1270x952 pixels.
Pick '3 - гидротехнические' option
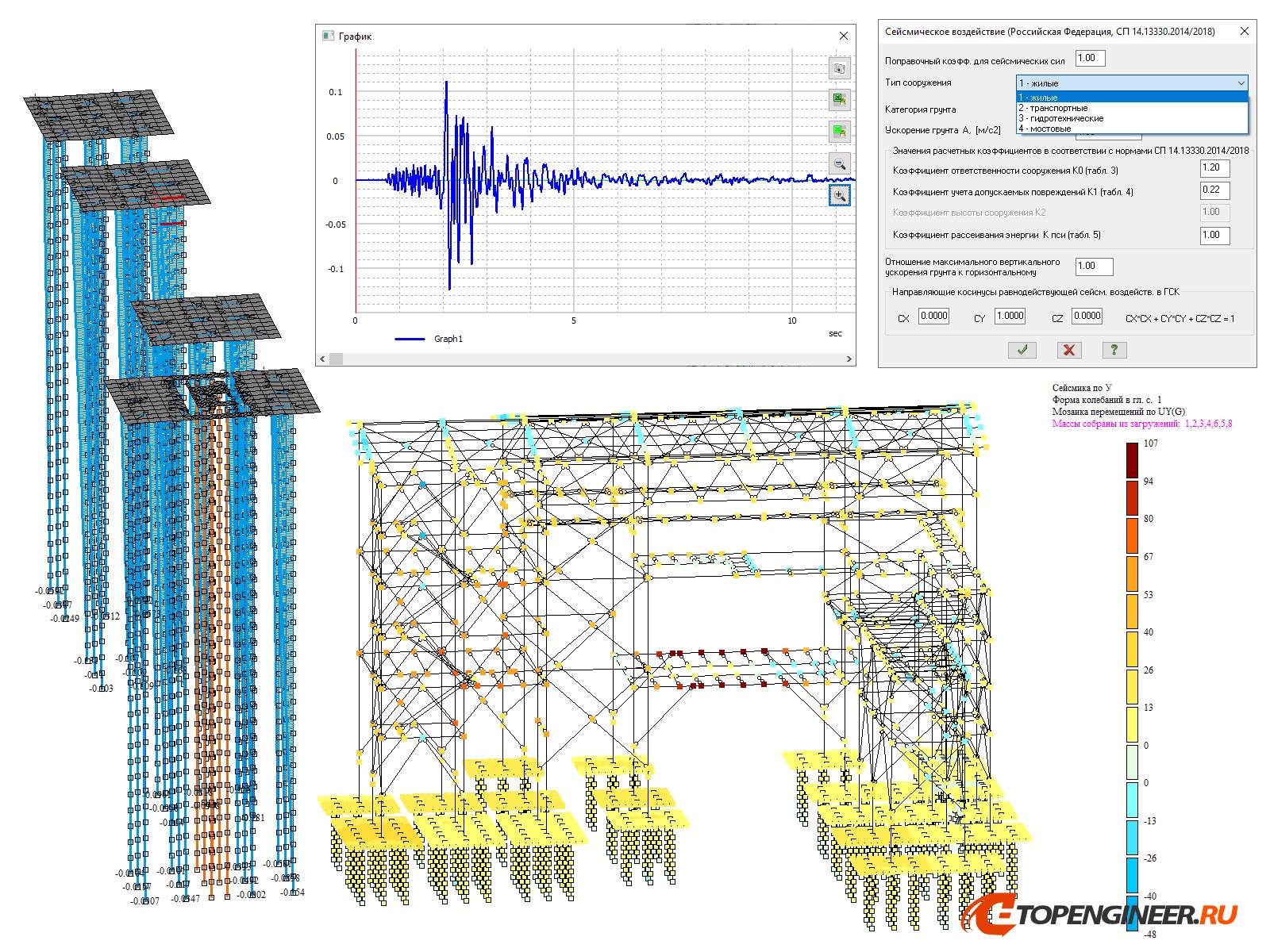[x=1061, y=118]
